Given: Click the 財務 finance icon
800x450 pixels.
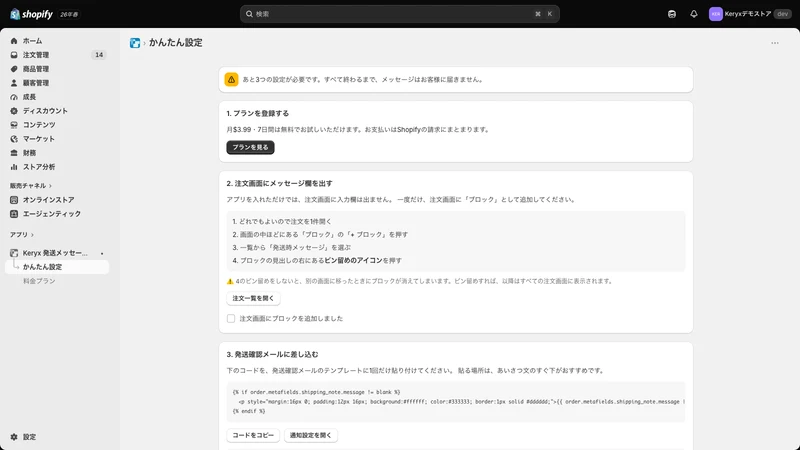Looking at the screenshot, I should pyautogui.click(x=14, y=153).
